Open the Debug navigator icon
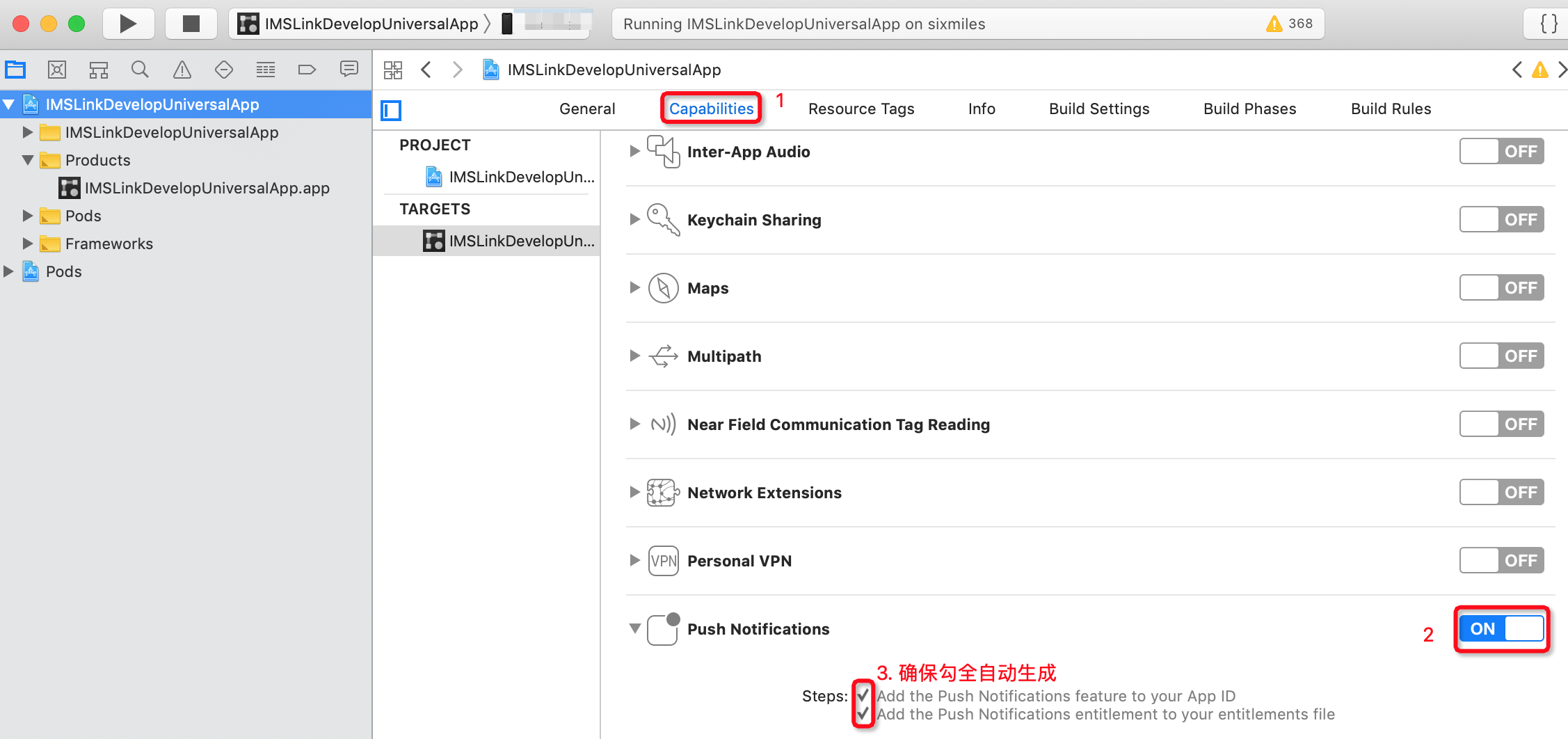 [265, 70]
